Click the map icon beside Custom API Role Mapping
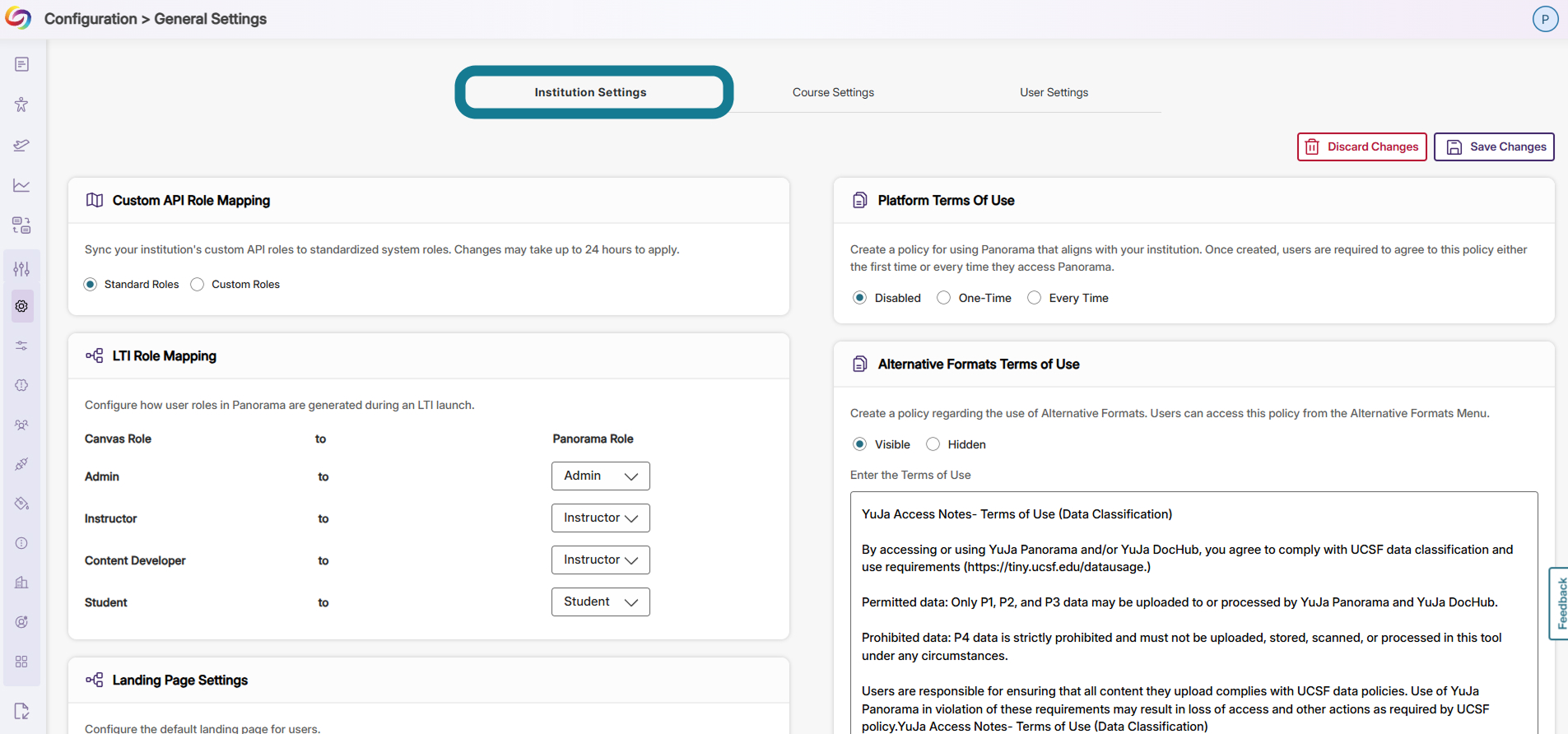This screenshot has width=1568, height=734. (x=95, y=200)
